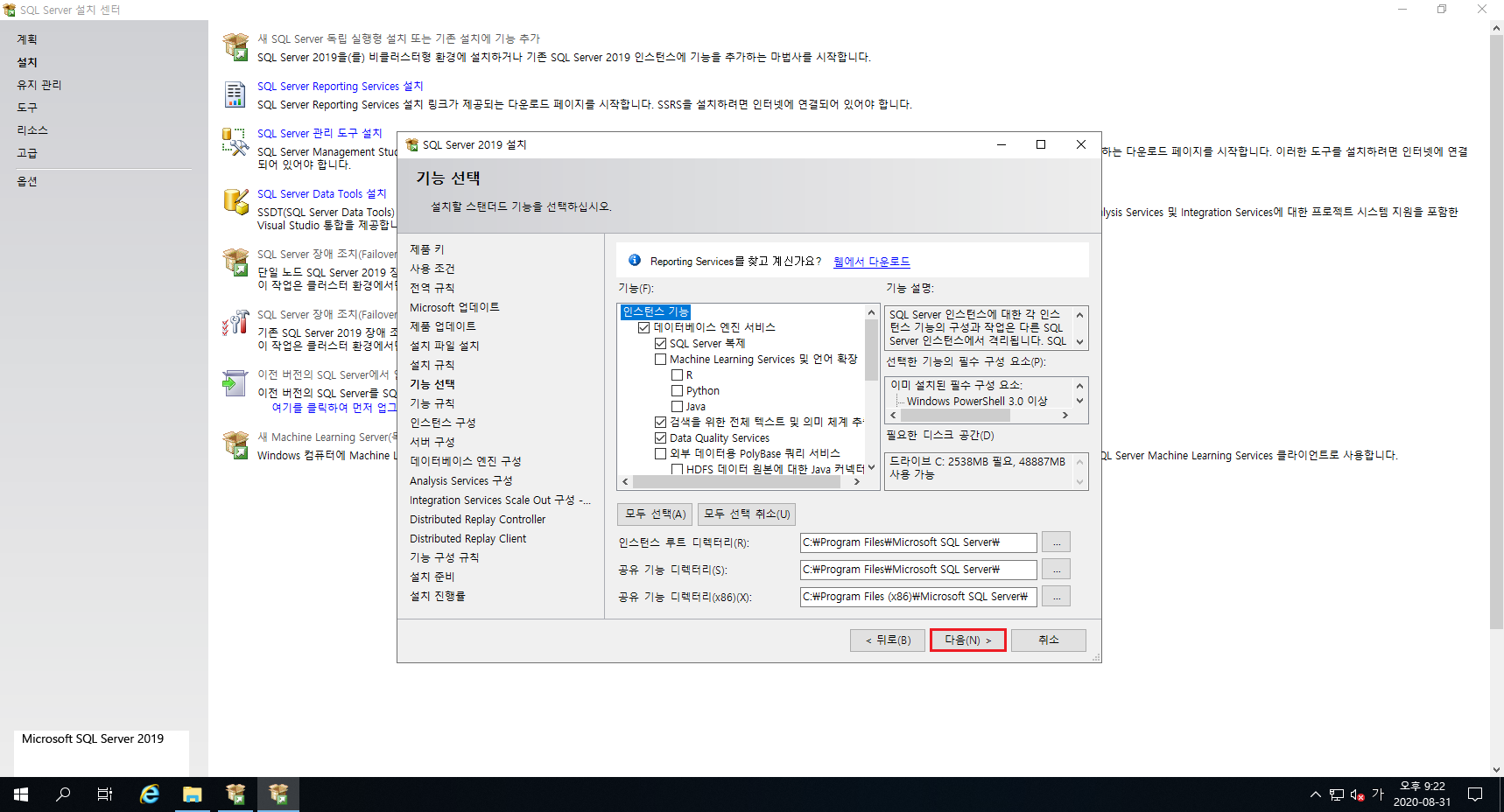Switch to first SQL Server setup taskbar icon
Viewport: 1504px width, 812px height.
[235, 794]
